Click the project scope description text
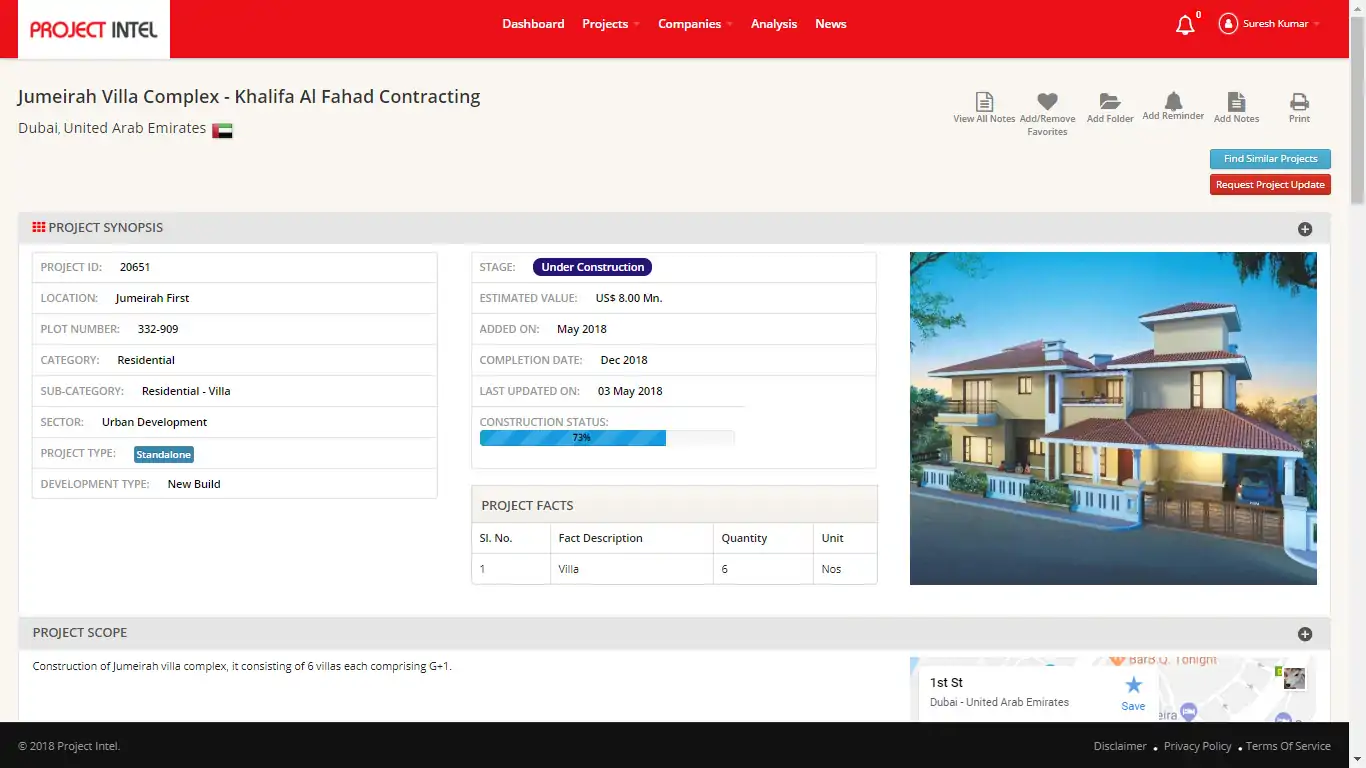This screenshot has height=768, width=1366. tap(242, 666)
